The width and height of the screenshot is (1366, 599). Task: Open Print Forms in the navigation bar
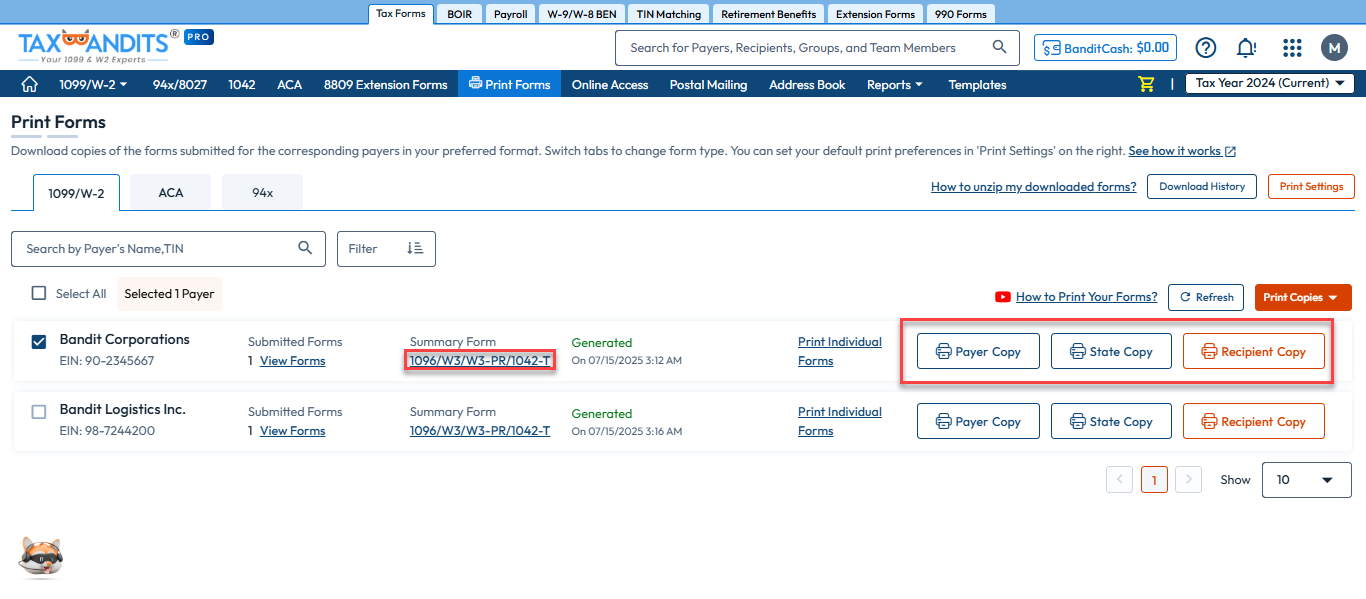(510, 84)
